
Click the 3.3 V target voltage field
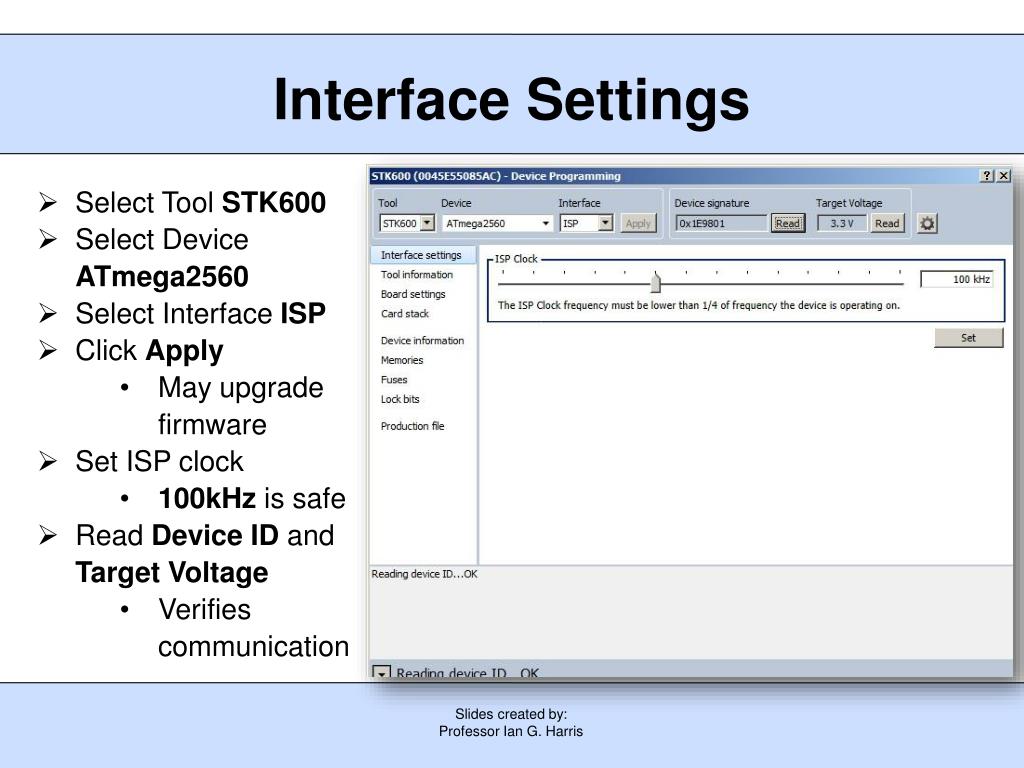pos(842,223)
